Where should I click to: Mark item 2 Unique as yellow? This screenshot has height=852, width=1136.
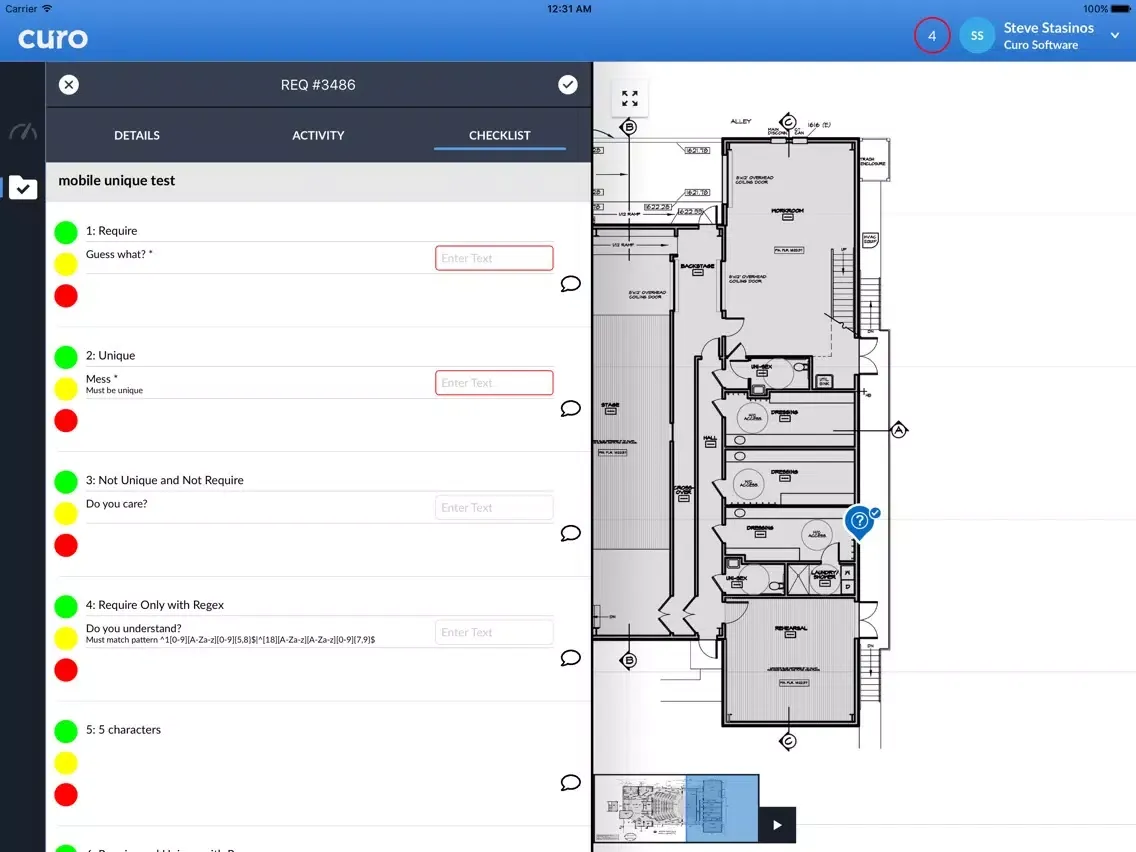66,388
